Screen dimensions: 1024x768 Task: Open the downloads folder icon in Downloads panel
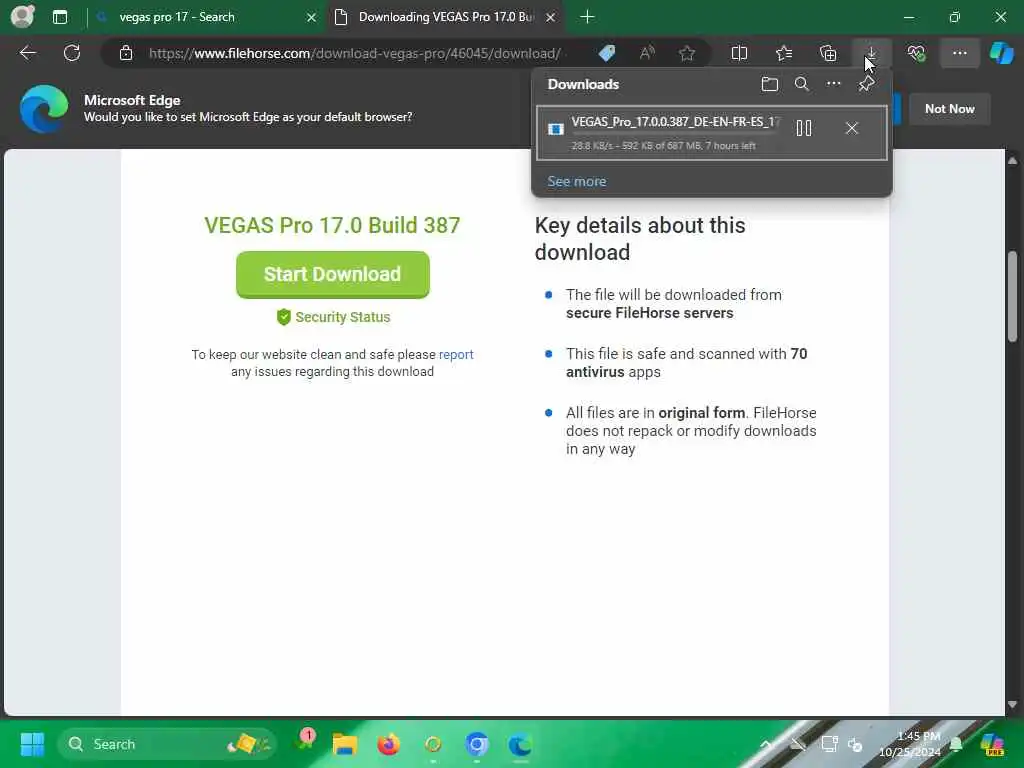click(x=769, y=84)
